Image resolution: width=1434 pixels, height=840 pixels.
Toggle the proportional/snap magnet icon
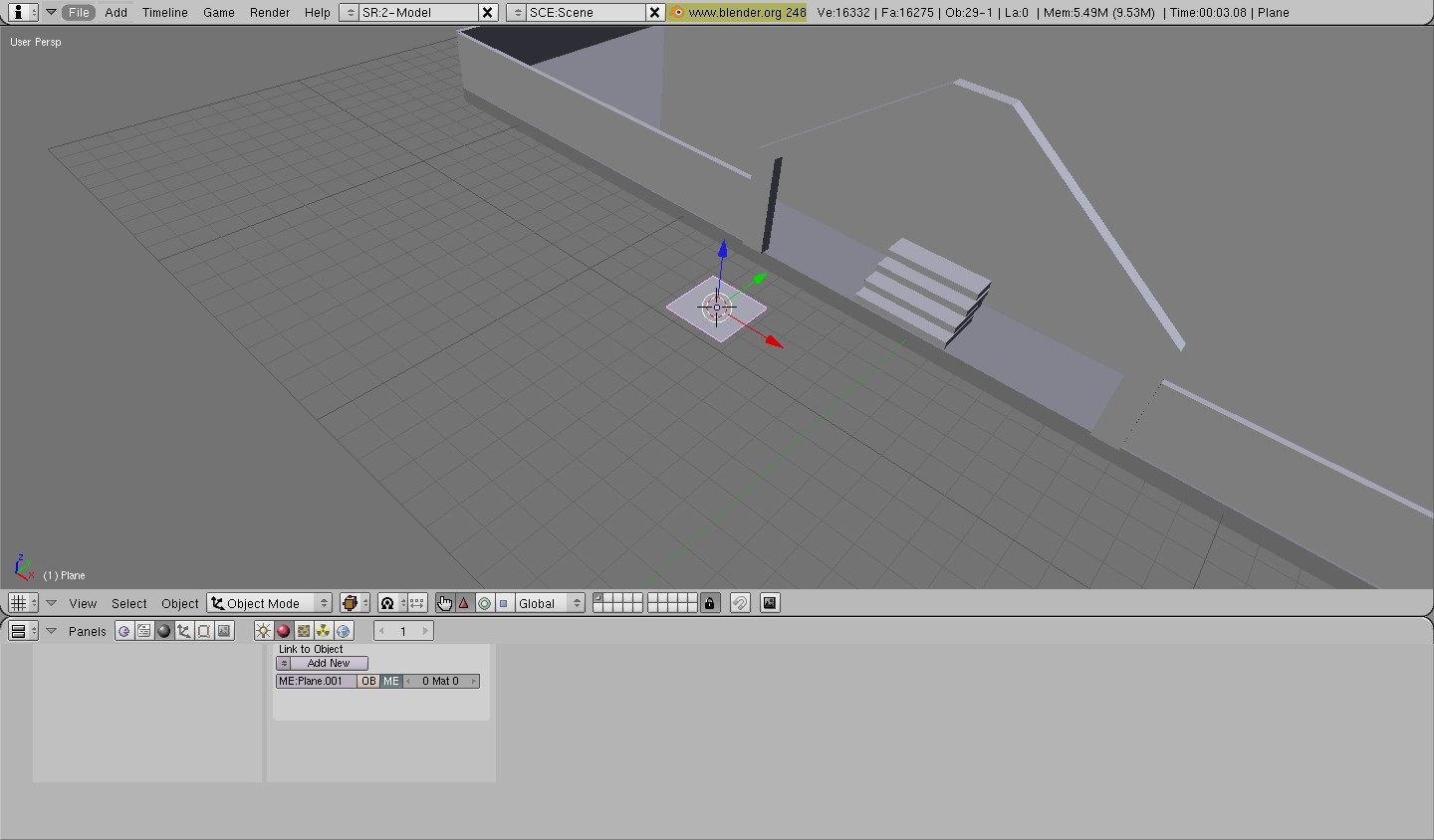point(740,603)
